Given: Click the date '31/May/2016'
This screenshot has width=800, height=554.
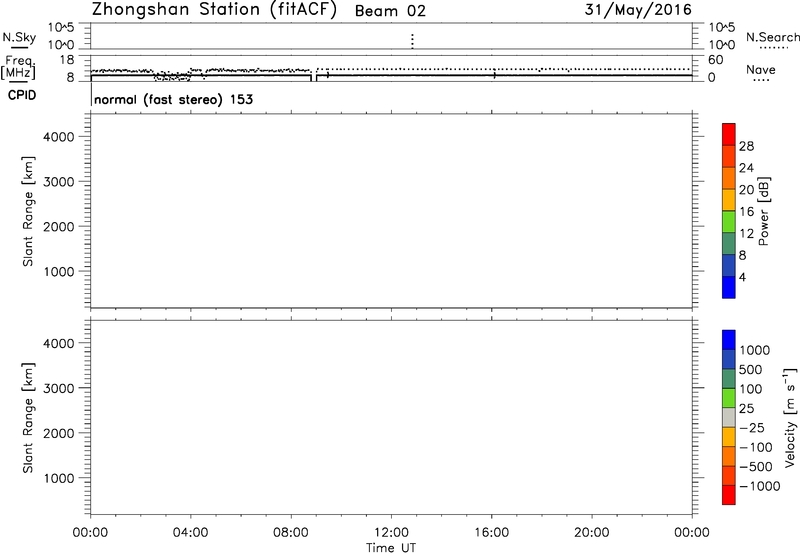Looking at the screenshot, I should (x=638, y=10).
